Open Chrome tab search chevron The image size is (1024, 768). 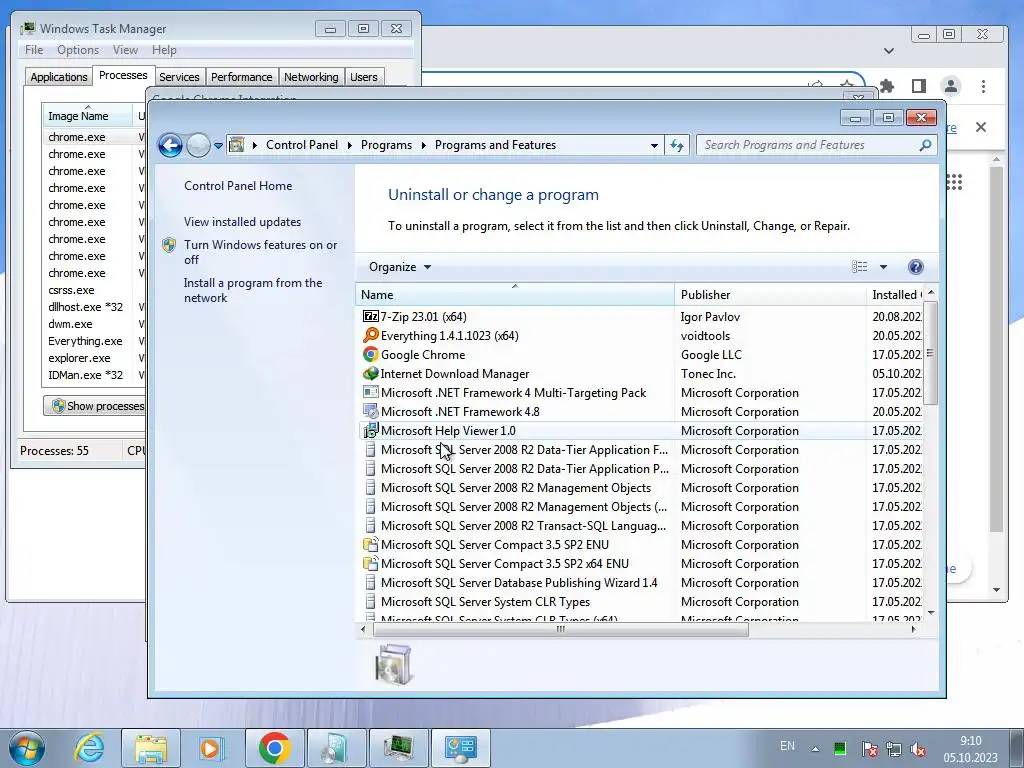pyautogui.click(x=888, y=51)
